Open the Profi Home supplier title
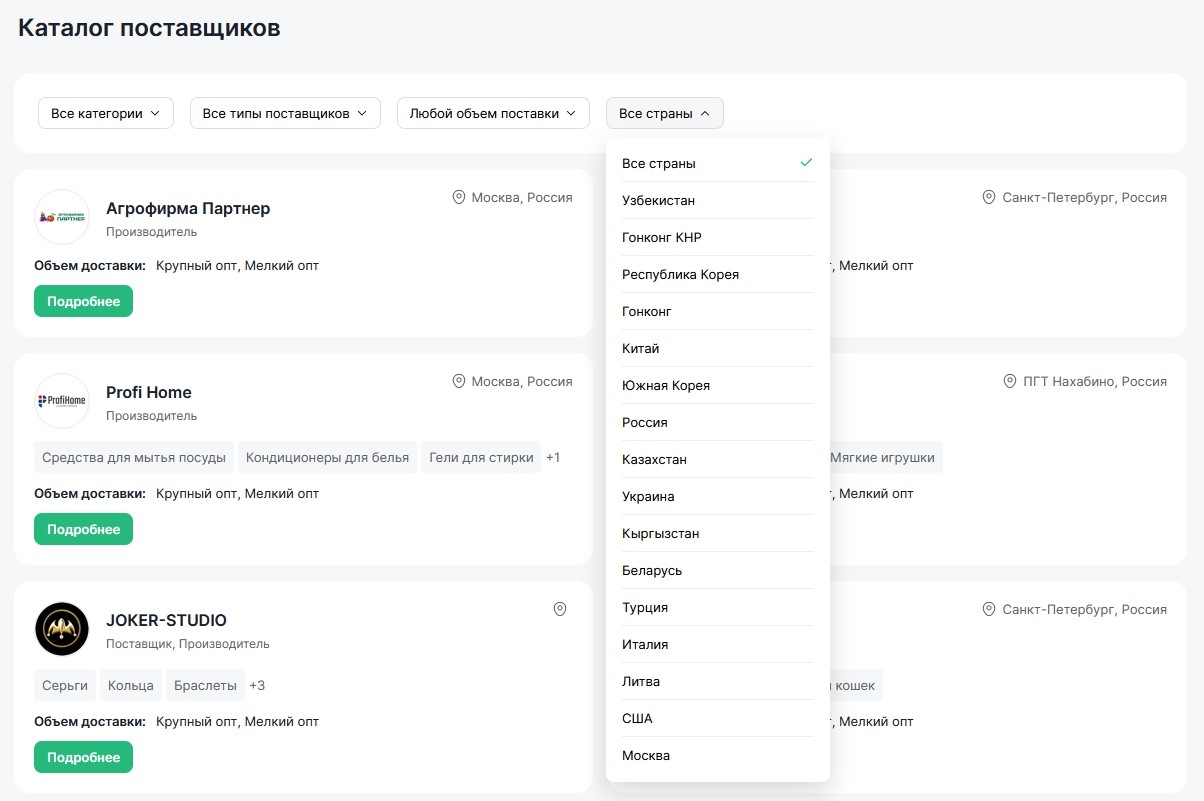1204x801 pixels. click(x=149, y=392)
